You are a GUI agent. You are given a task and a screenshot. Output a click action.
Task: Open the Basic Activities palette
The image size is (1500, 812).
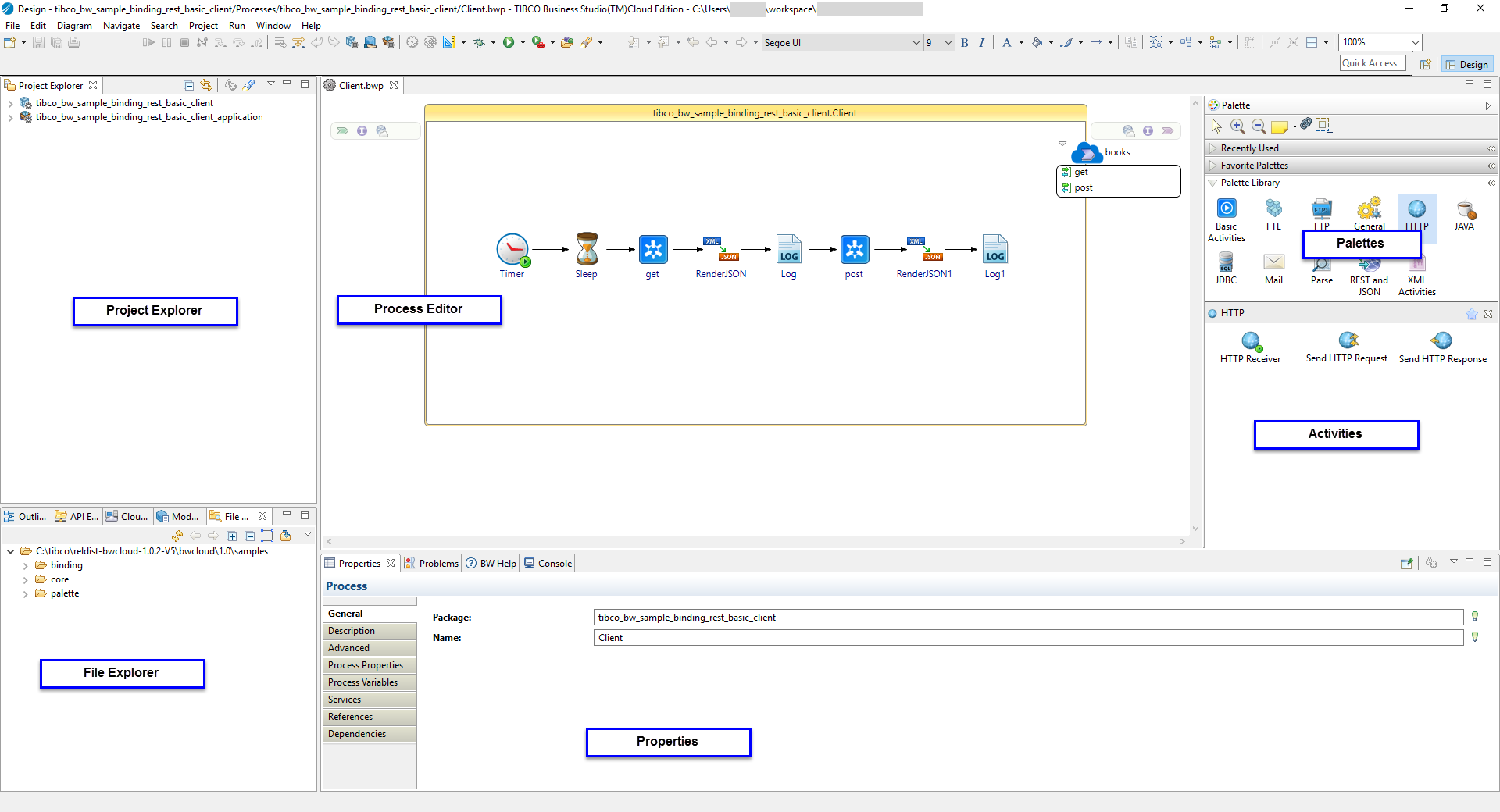point(1227,209)
